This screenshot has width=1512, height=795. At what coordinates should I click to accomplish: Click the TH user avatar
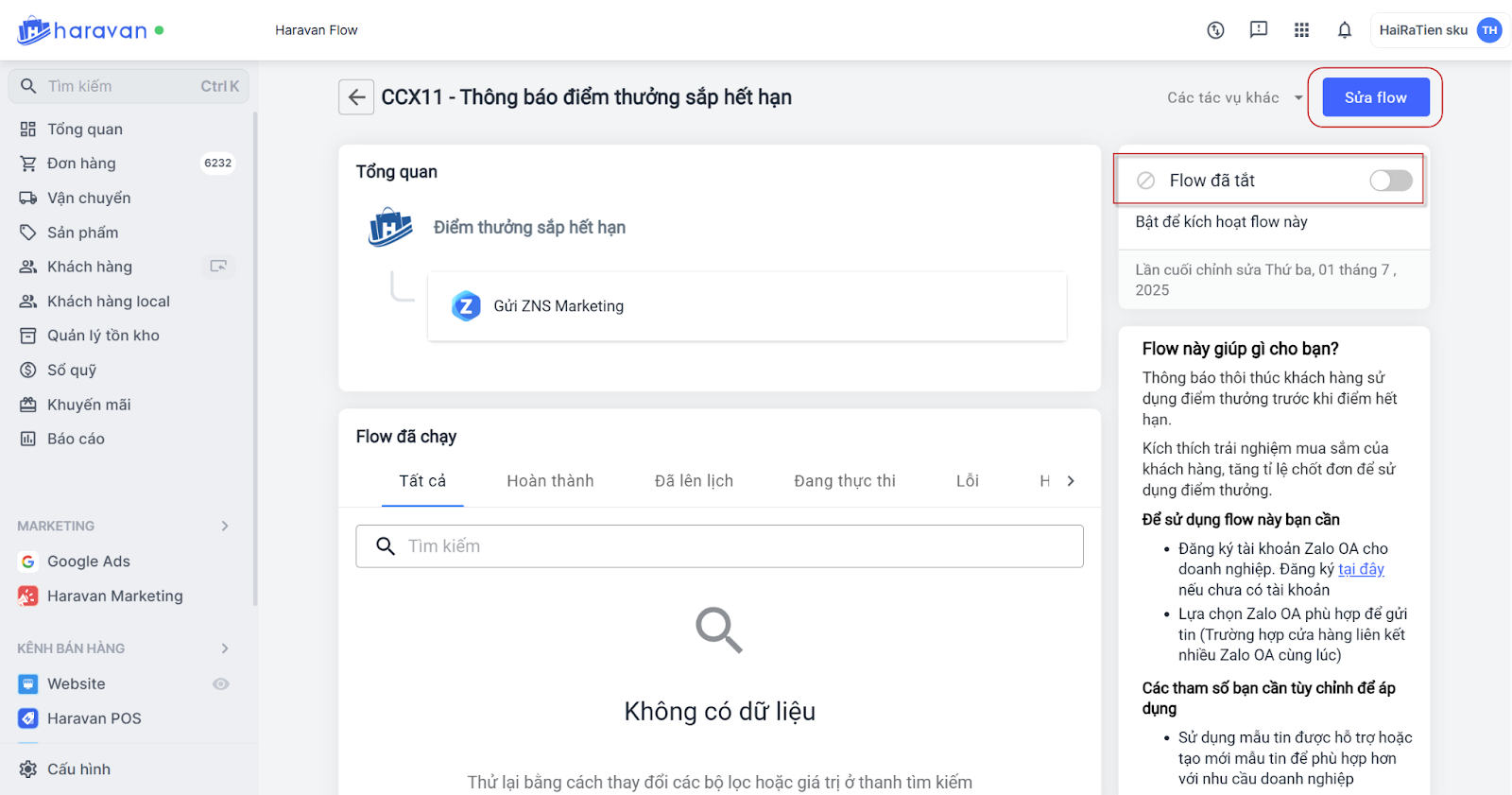(x=1489, y=30)
